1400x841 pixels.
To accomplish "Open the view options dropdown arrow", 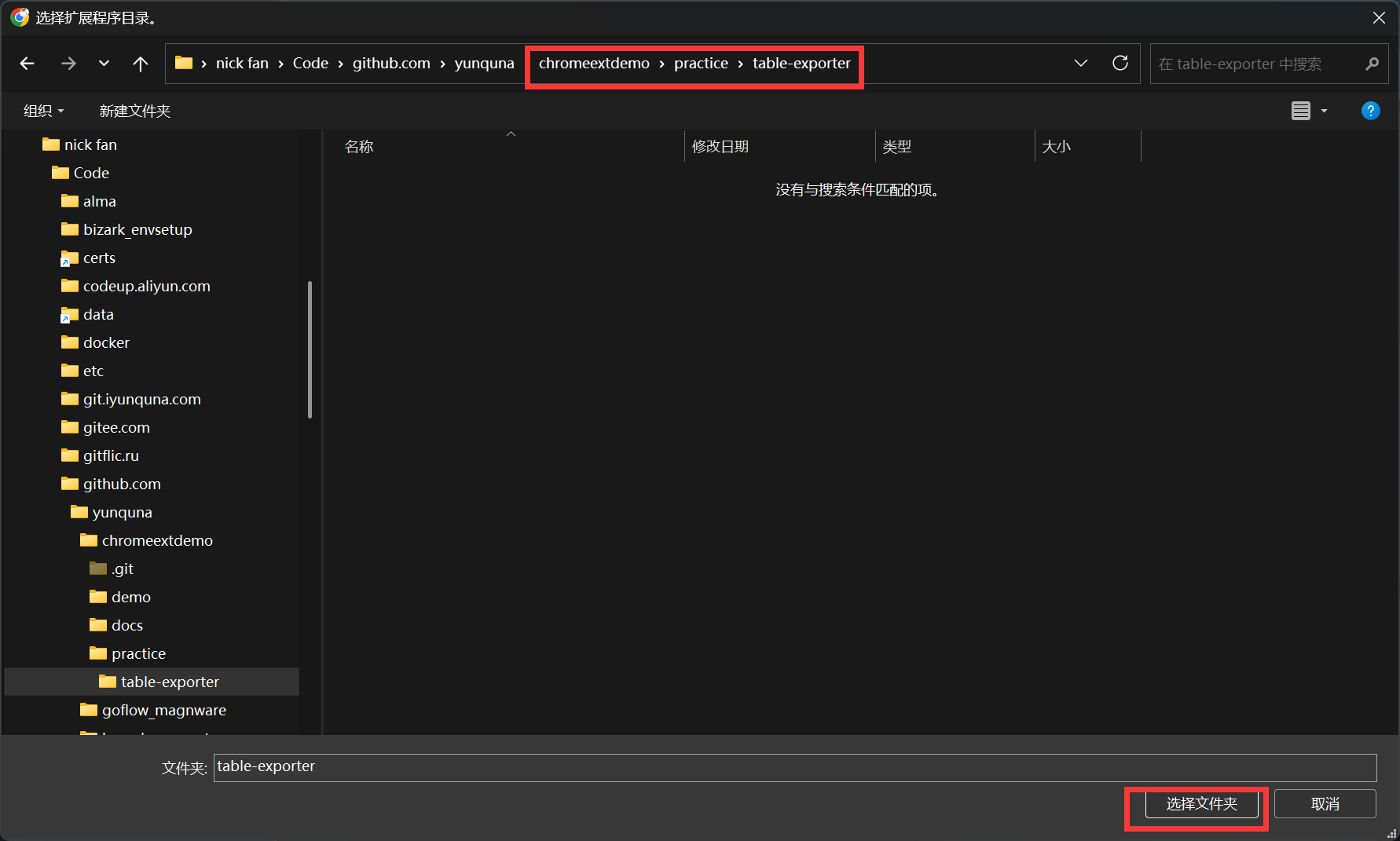I will pyautogui.click(x=1324, y=111).
